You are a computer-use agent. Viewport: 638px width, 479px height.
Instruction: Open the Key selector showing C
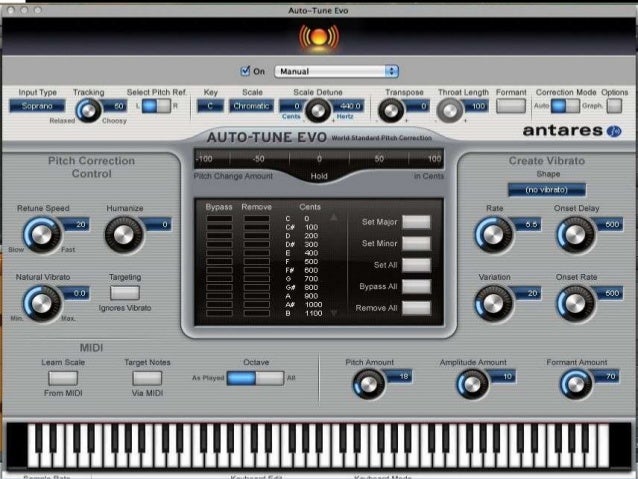210,106
